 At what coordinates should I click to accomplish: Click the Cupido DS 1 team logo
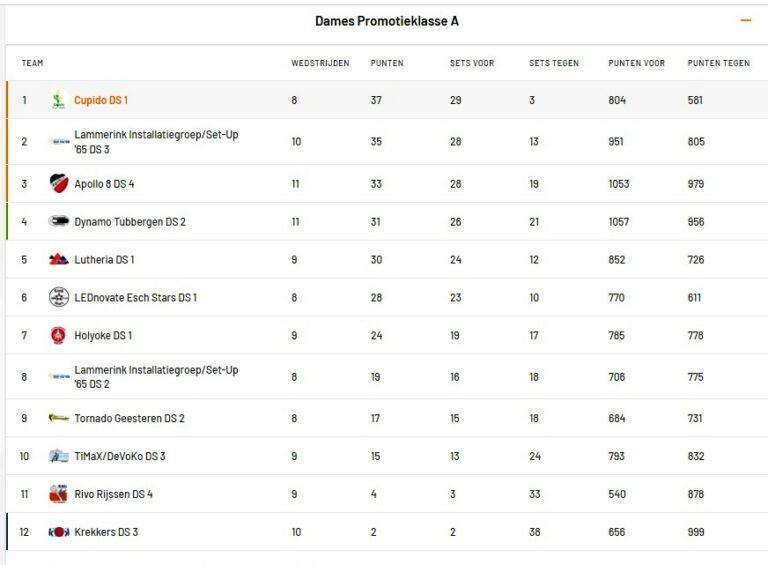click(59, 100)
